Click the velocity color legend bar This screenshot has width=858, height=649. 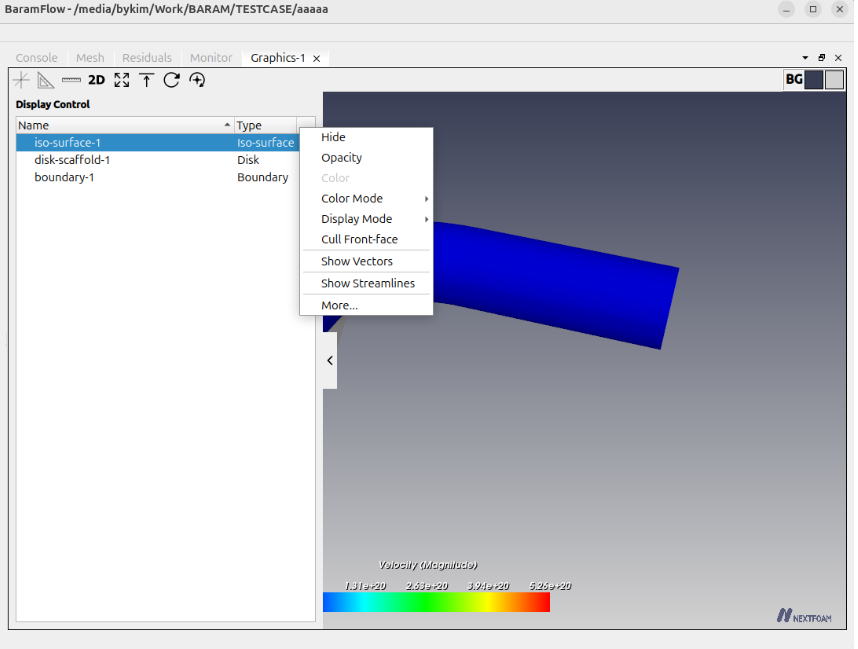coord(436,602)
